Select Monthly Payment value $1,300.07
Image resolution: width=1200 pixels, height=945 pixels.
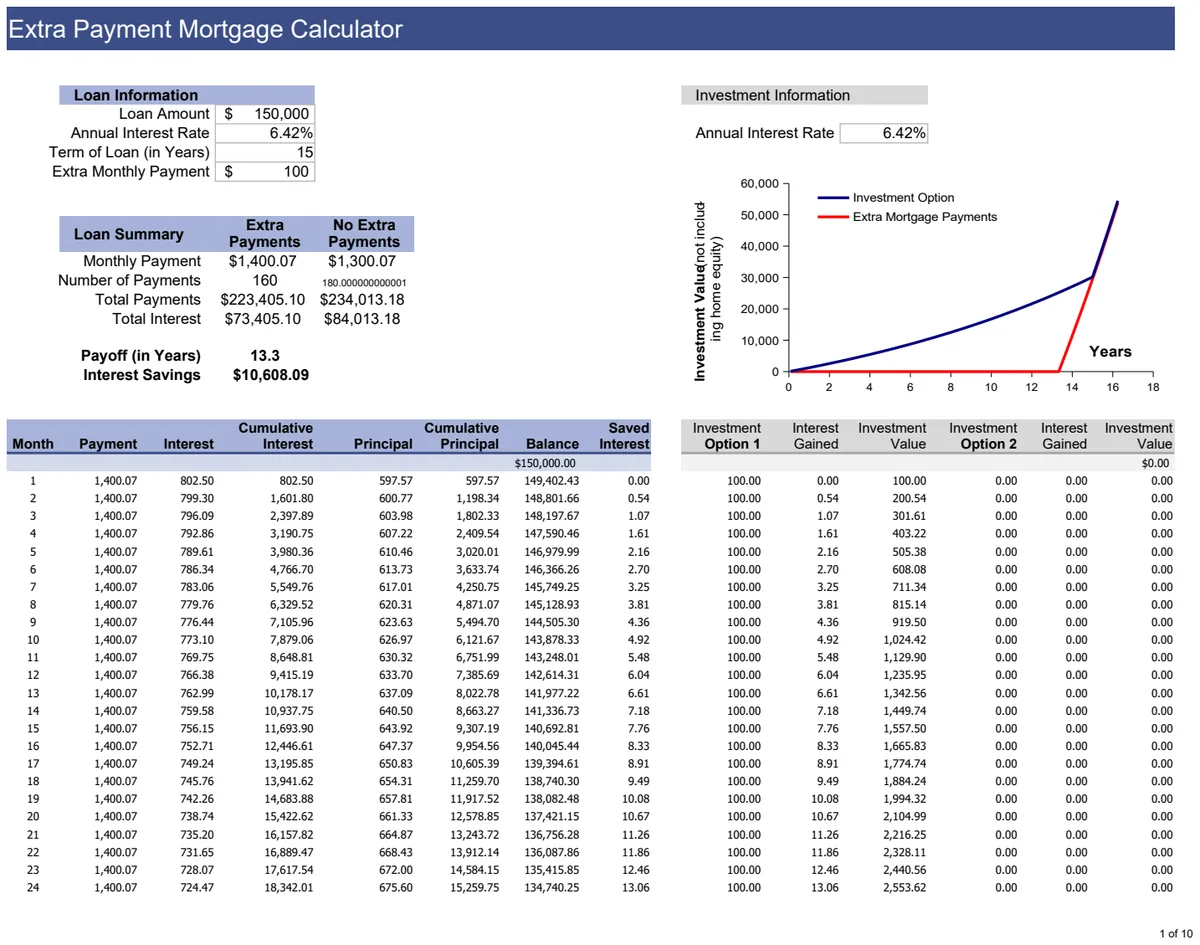tap(364, 261)
